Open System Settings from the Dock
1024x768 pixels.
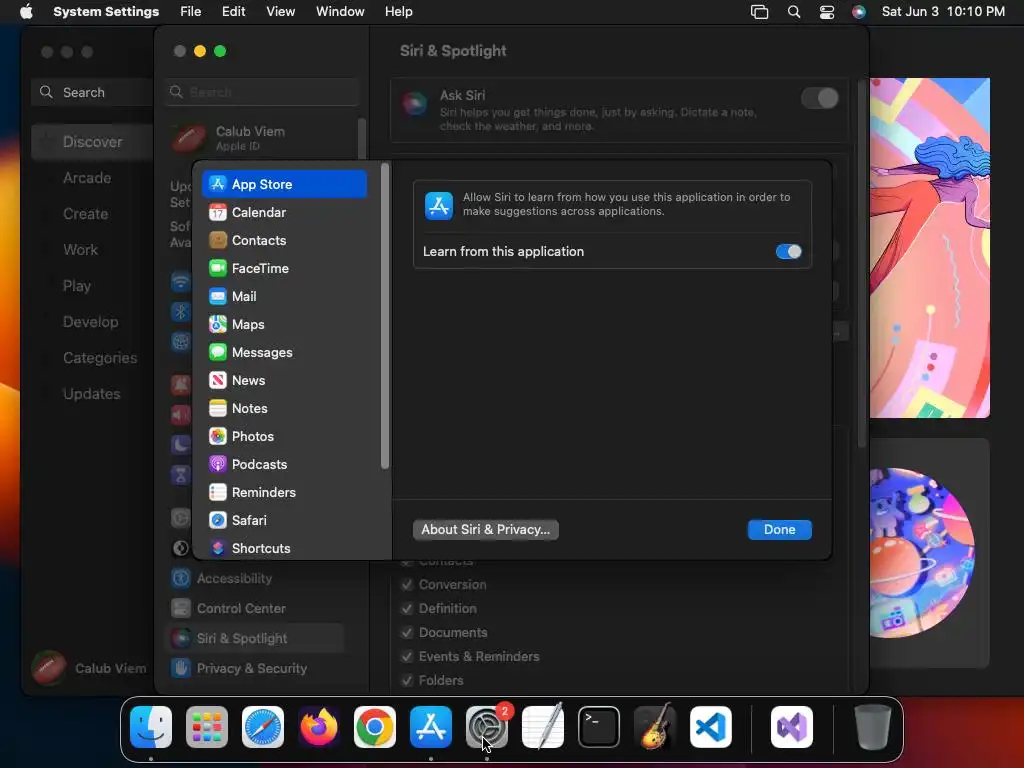(487, 727)
